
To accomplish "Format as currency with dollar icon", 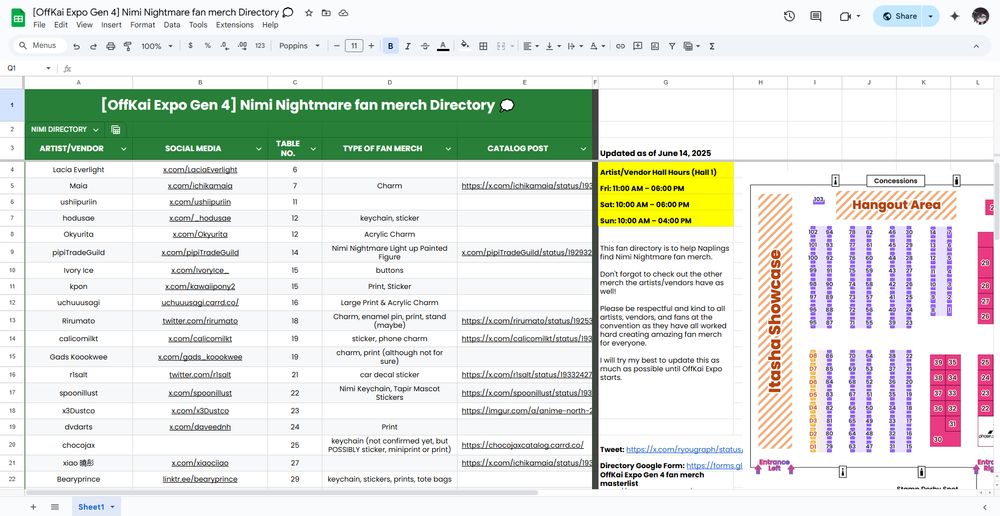I will pyautogui.click(x=190, y=46).
